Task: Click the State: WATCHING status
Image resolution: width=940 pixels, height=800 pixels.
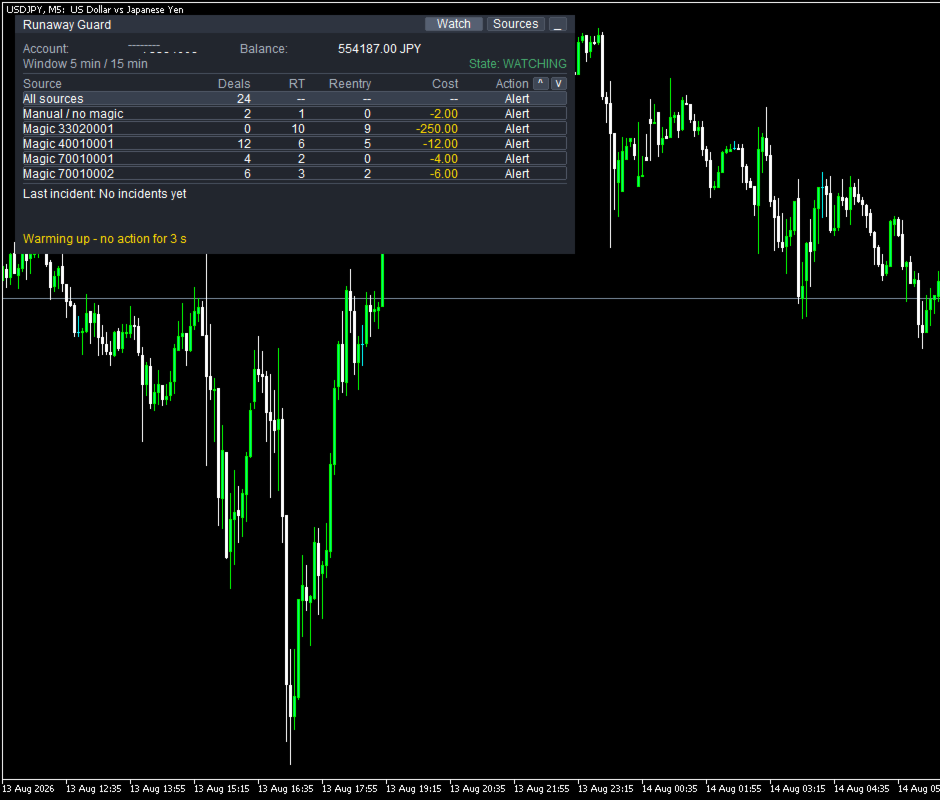Action: click(517, 64)
